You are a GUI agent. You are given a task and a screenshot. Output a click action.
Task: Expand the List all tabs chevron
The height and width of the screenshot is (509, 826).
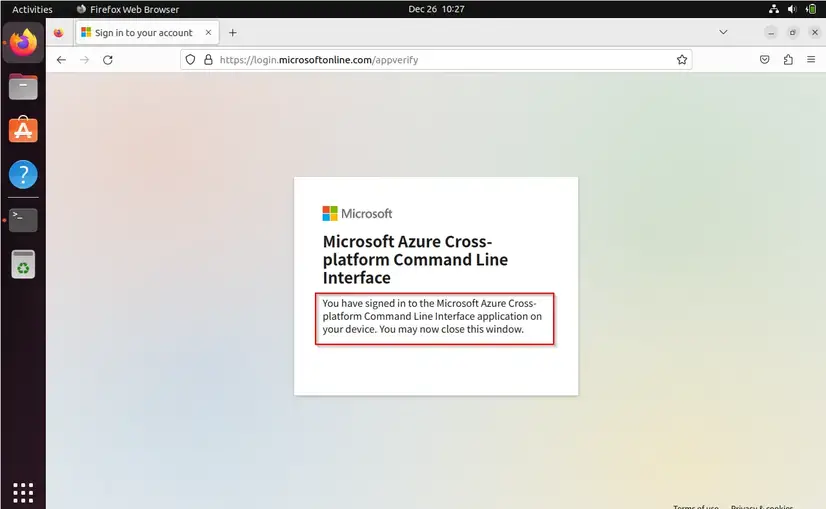click(723, 32)
